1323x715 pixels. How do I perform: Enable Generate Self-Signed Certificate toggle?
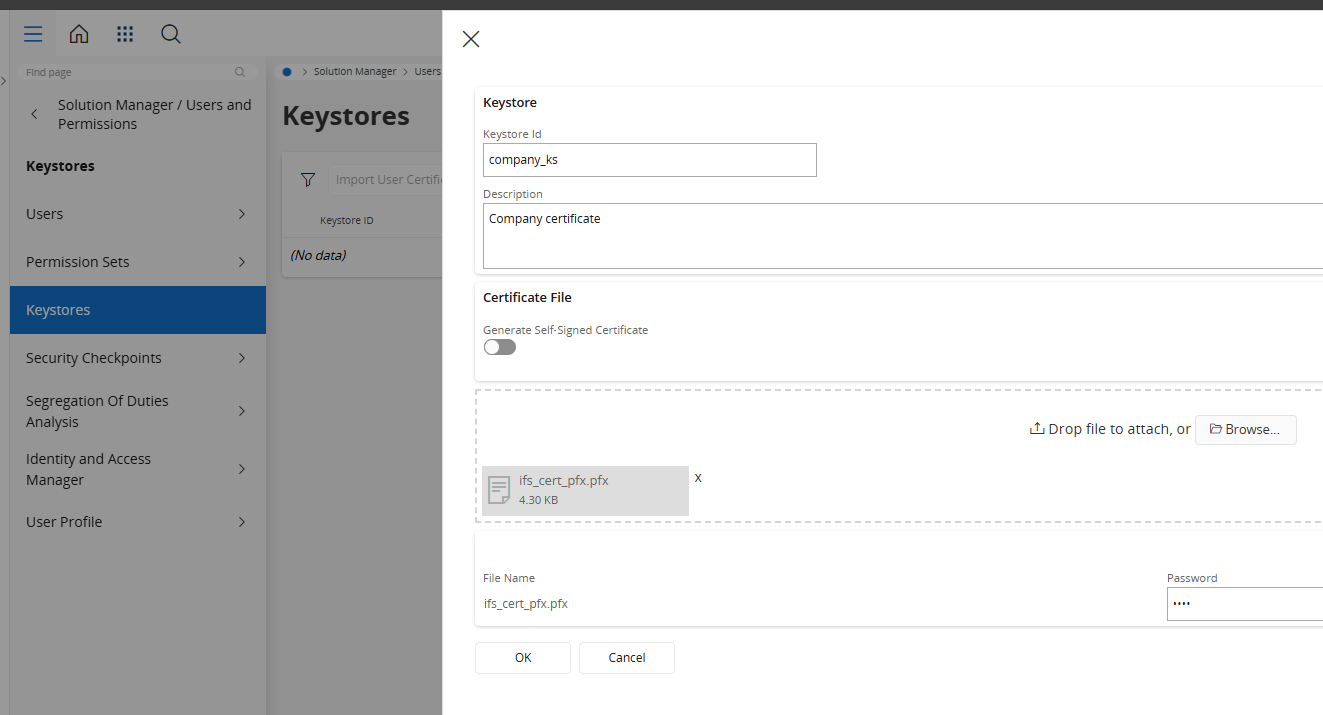[x=500, y=347]
